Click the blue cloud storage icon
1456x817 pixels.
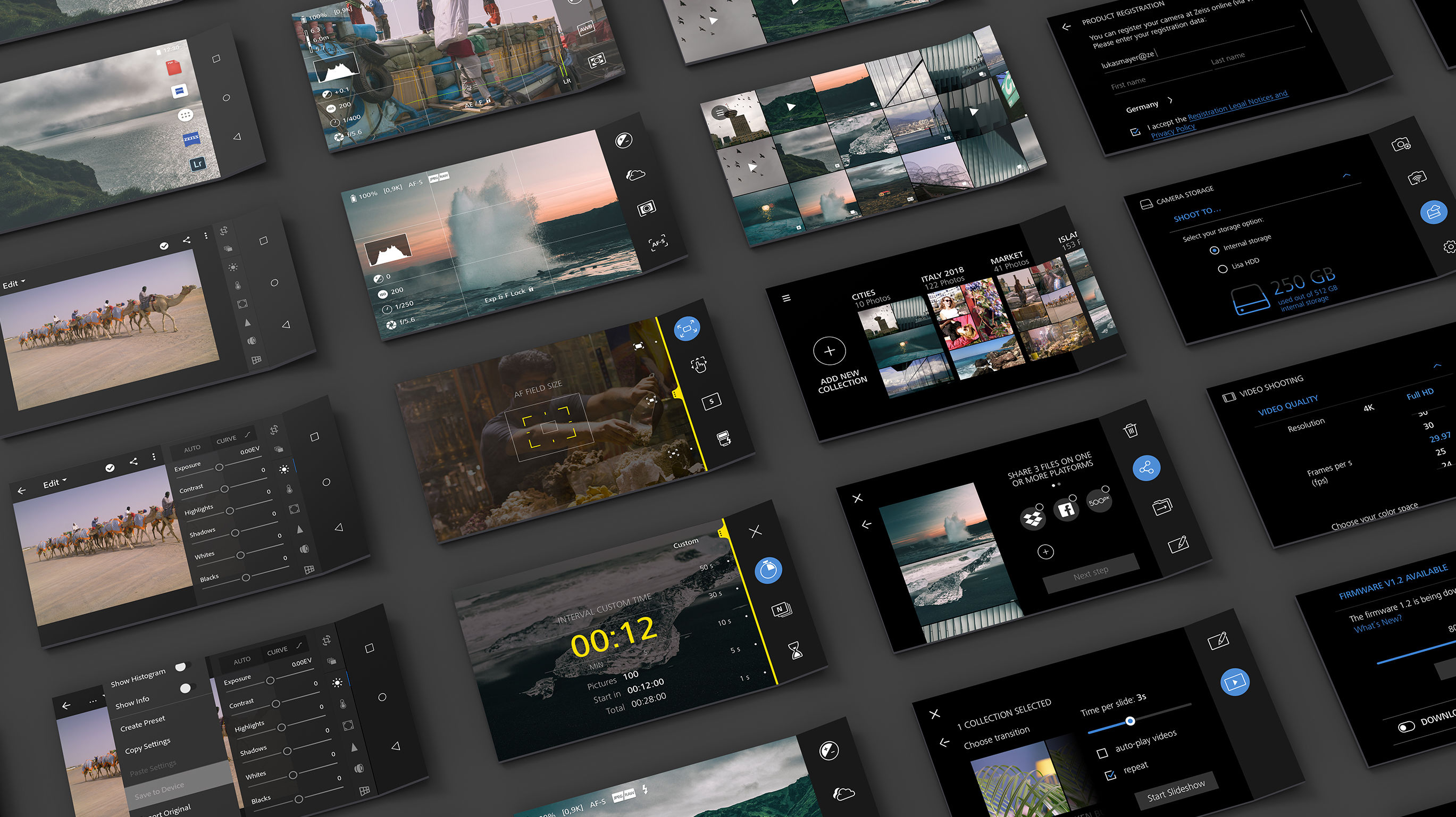pyautogui.click(x=1434, y=212)
